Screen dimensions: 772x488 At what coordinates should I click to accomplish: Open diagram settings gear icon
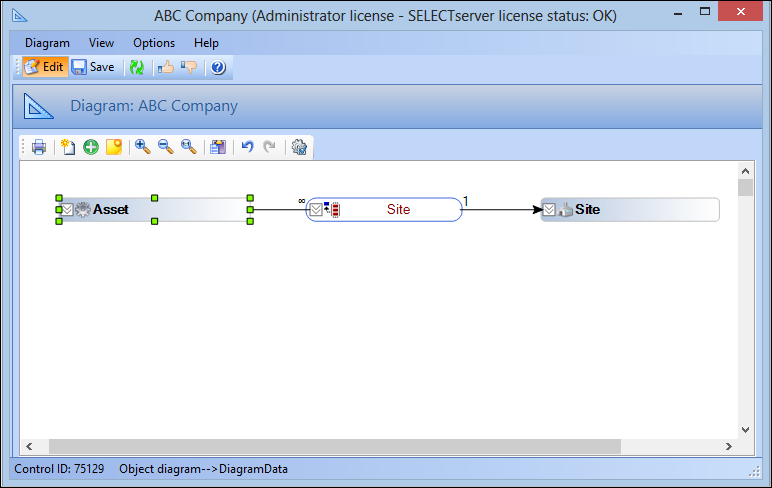point(299,147)
